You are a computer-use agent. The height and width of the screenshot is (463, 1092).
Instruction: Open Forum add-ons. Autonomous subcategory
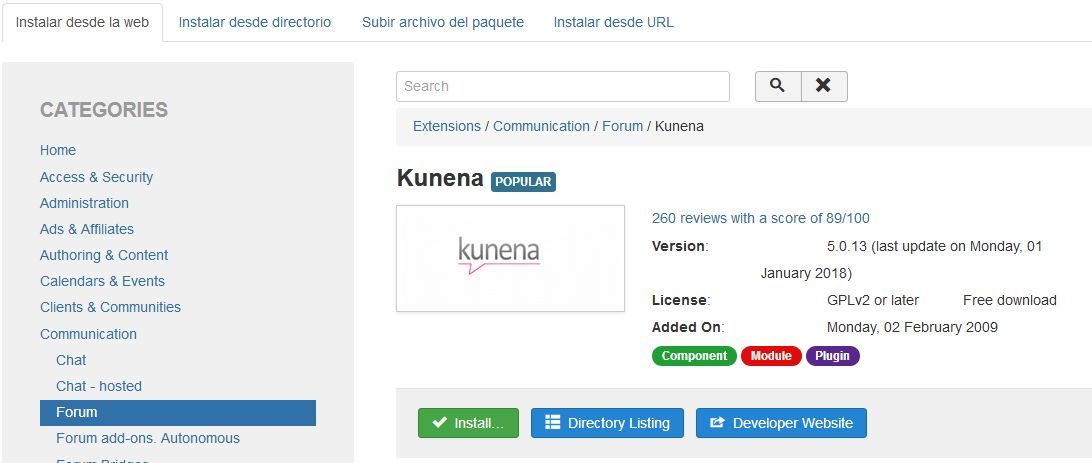148,439
